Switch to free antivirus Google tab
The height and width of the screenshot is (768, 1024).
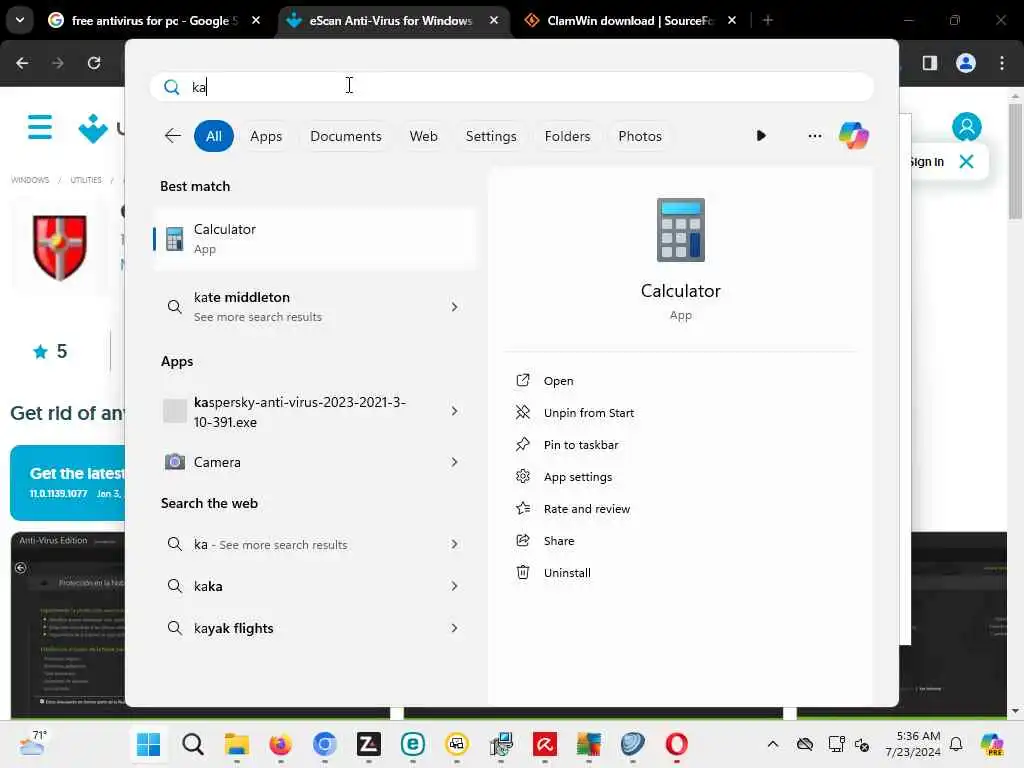click(x=153, y=20)
